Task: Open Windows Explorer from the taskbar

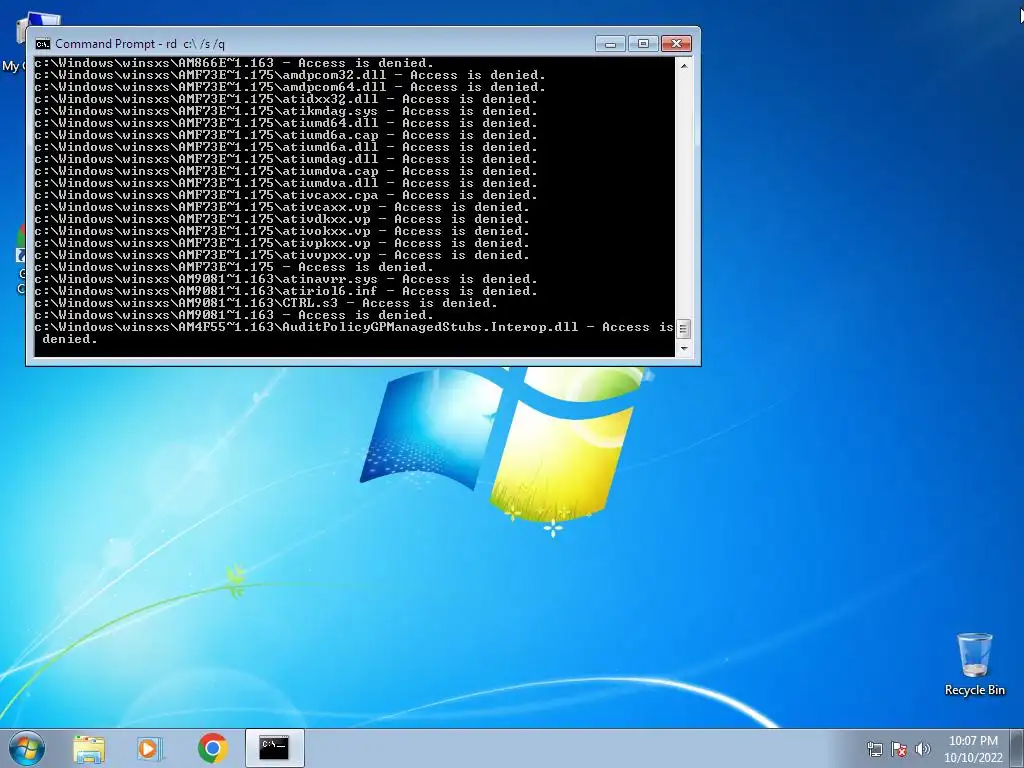Action: pos(89,748)
